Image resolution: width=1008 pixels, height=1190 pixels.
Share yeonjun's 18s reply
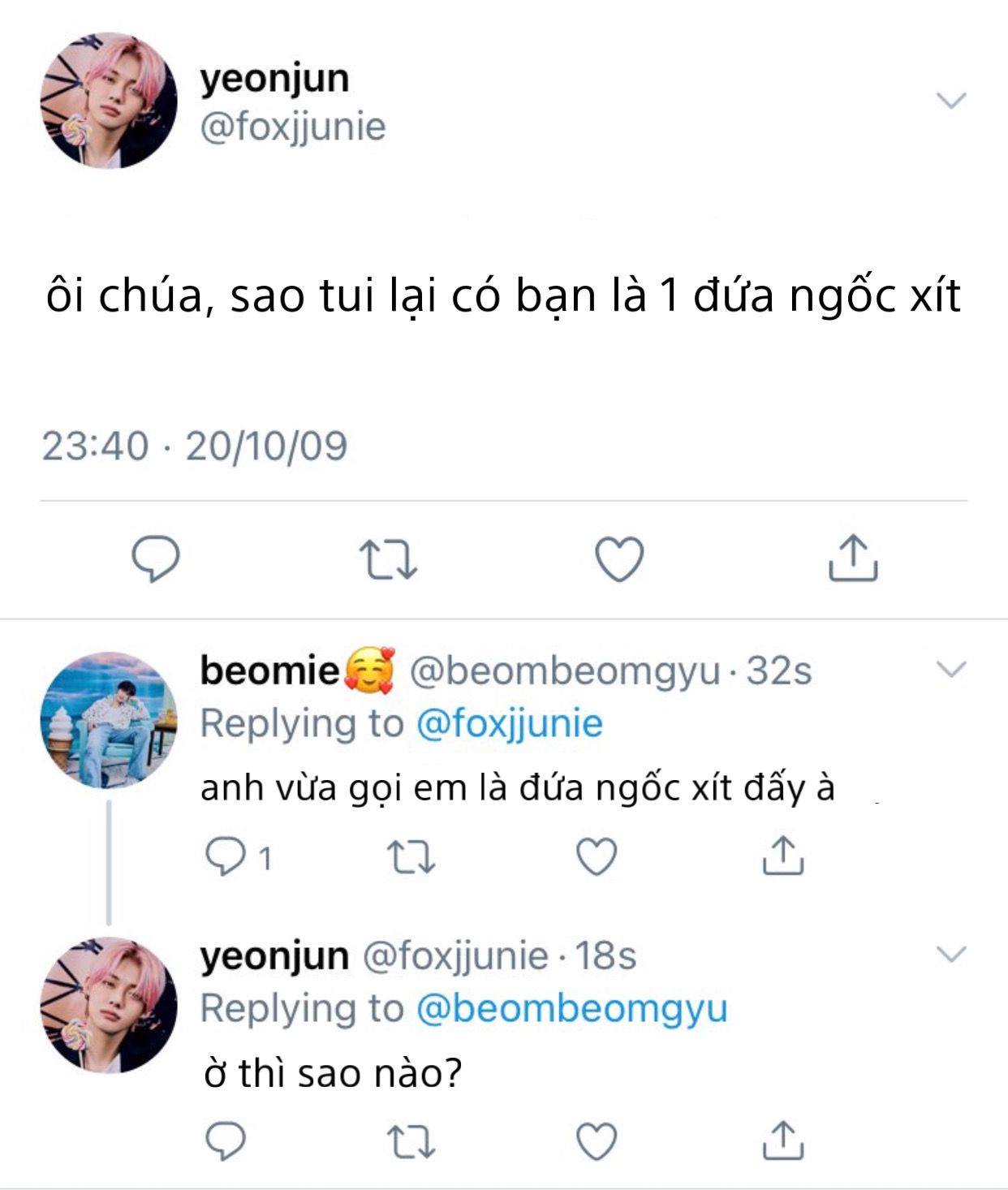pyautogui.click(x=782, y=1140)
